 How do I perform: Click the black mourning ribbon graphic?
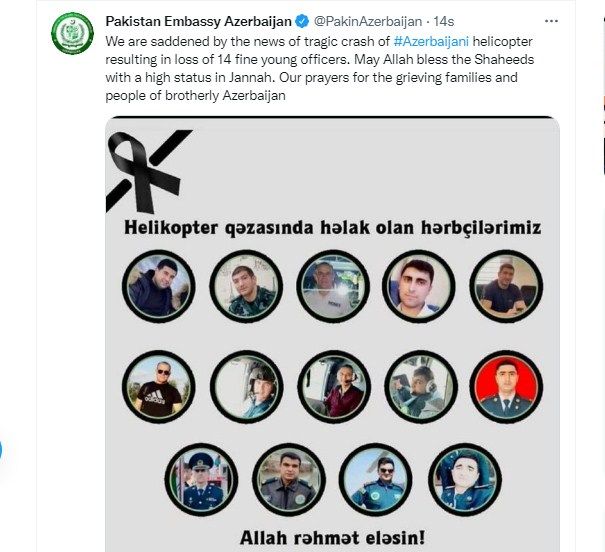tap(149, 171)
